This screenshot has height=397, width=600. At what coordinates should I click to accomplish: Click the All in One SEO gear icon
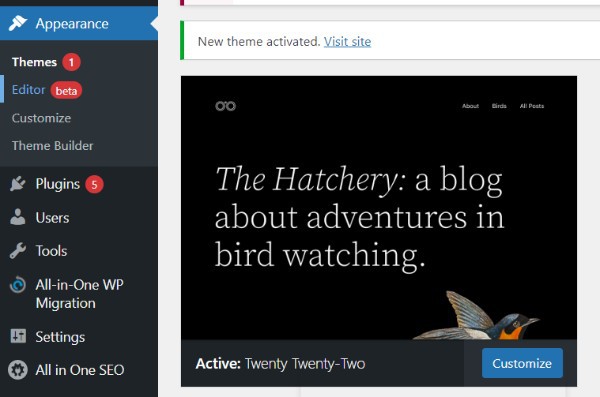tap(18, 370)
